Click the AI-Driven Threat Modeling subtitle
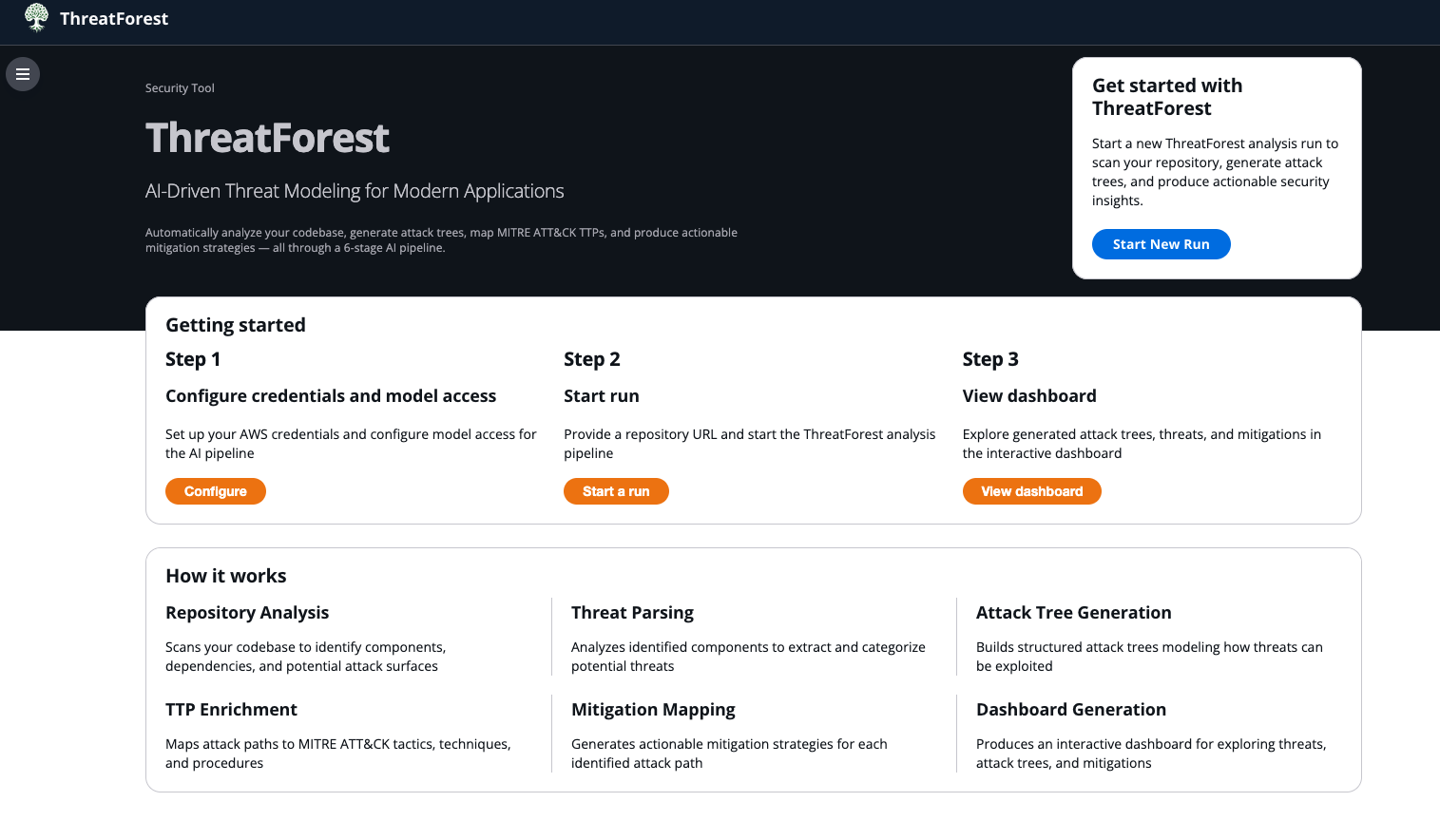Viewport: 1440px width, 840px height. [x=354, y=190]
